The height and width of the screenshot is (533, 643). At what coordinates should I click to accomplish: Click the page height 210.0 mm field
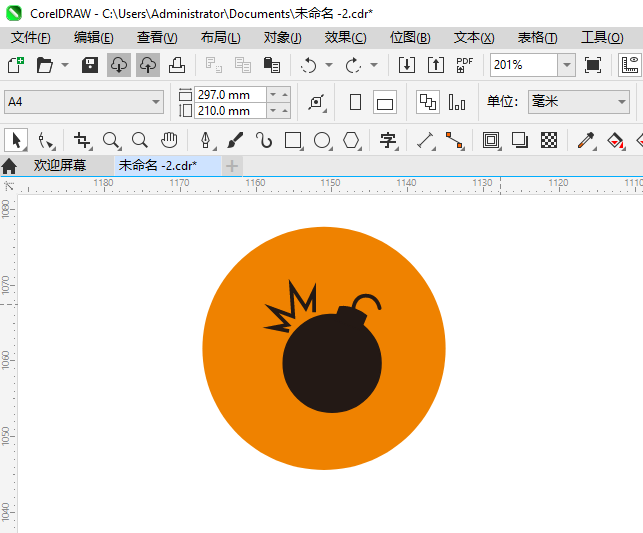230,111
